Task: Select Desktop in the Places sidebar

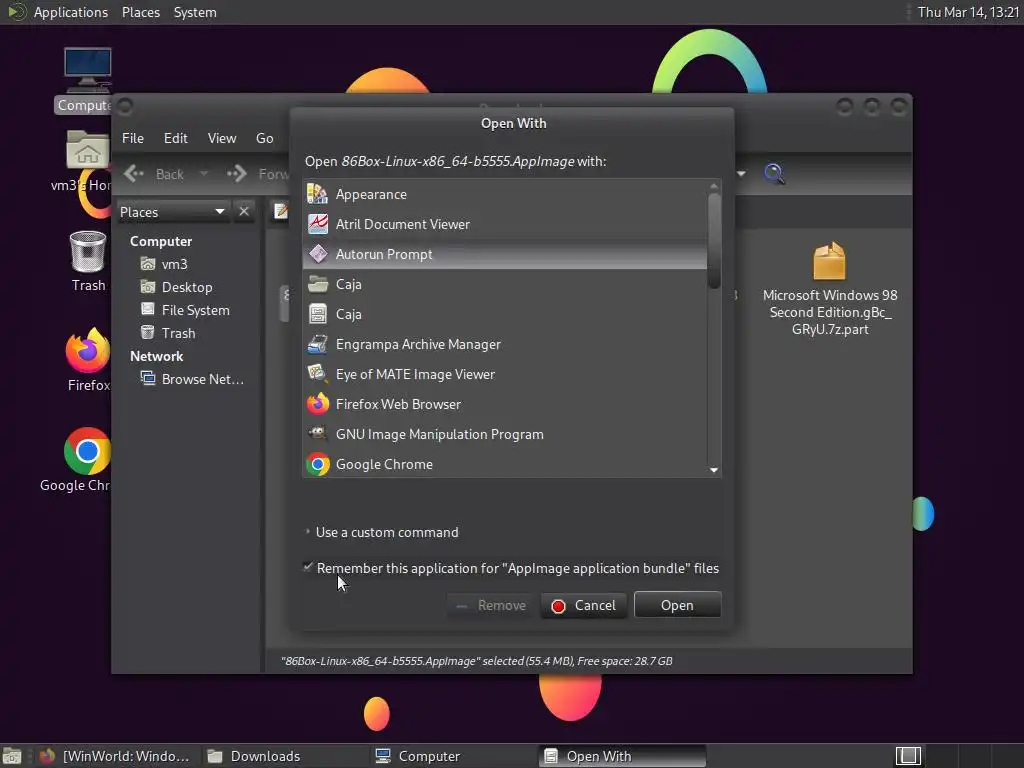Action: click(187, 287)
